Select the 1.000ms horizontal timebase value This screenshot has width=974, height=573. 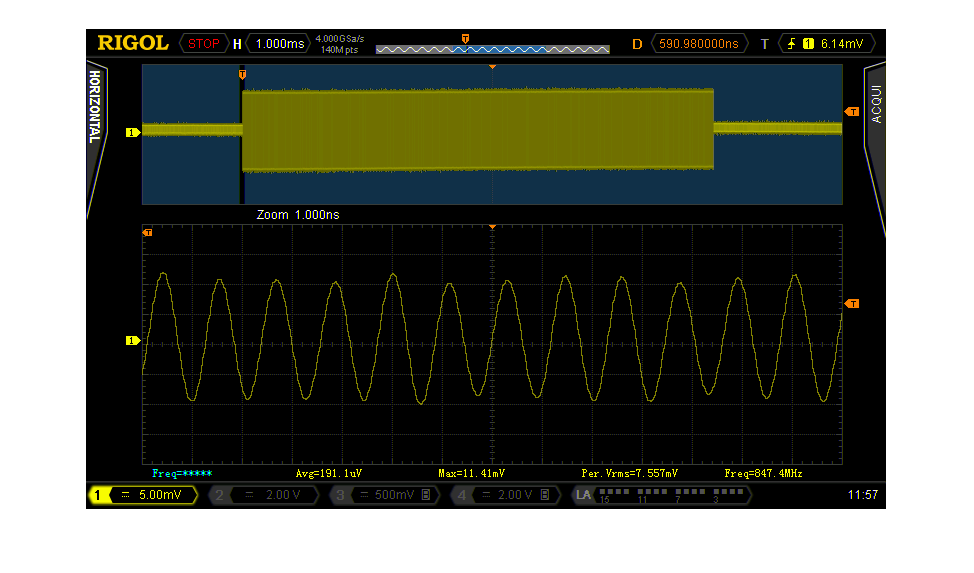coord(280,44)
